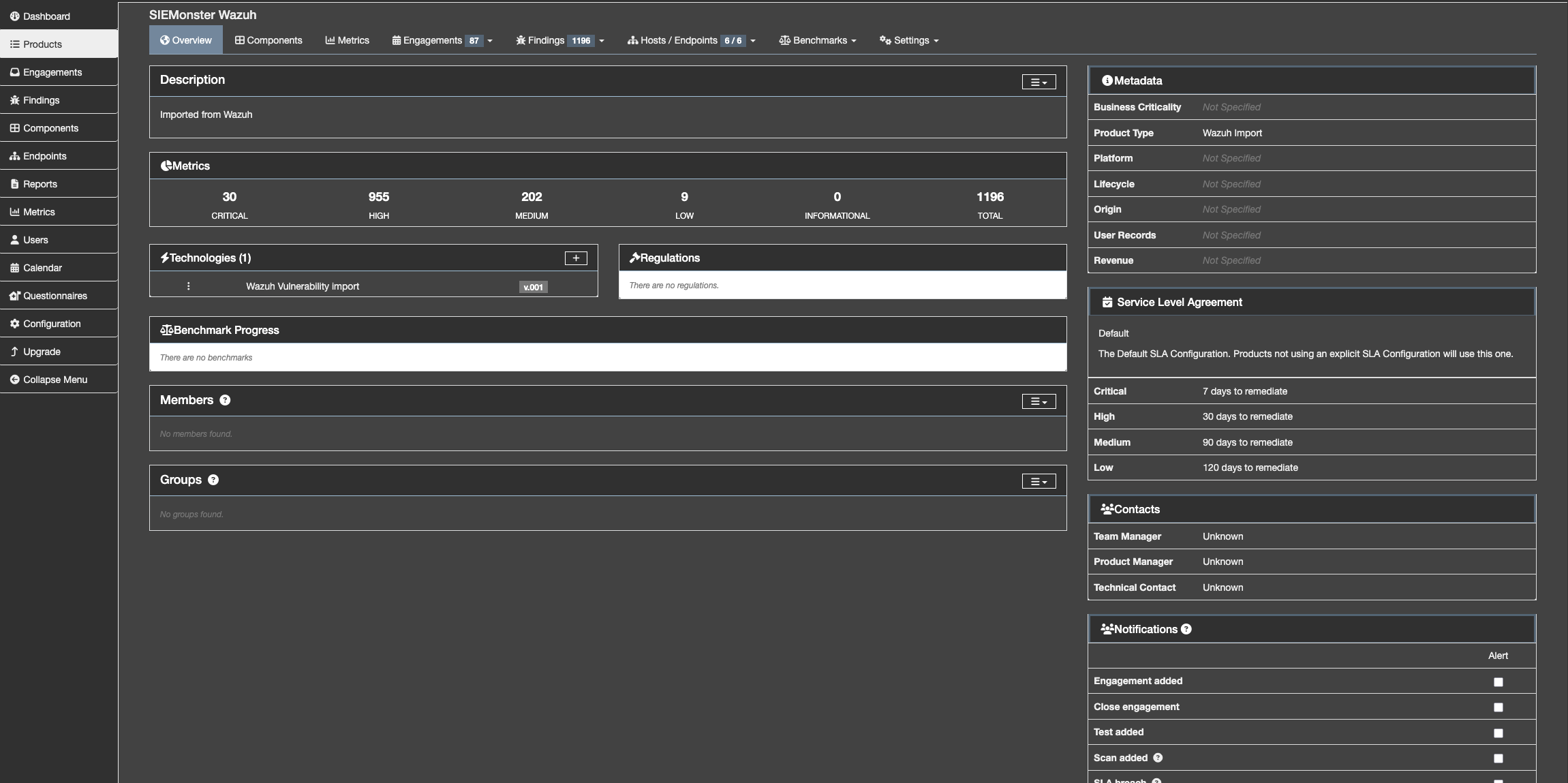The width and height of the screenshot is (1568, 783).
Task: Select the Metrics tab
Action: pyautogui.click(x=347, y=40)
